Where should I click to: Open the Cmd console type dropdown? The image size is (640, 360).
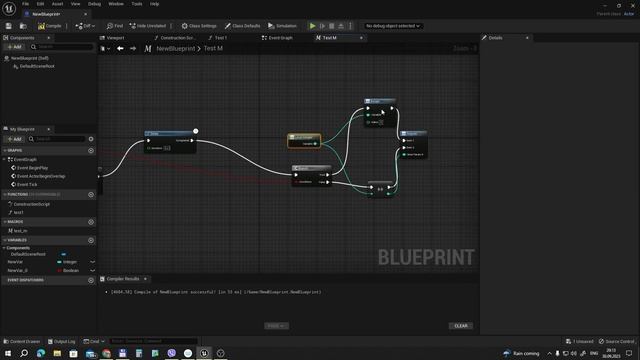click(93, 341)
